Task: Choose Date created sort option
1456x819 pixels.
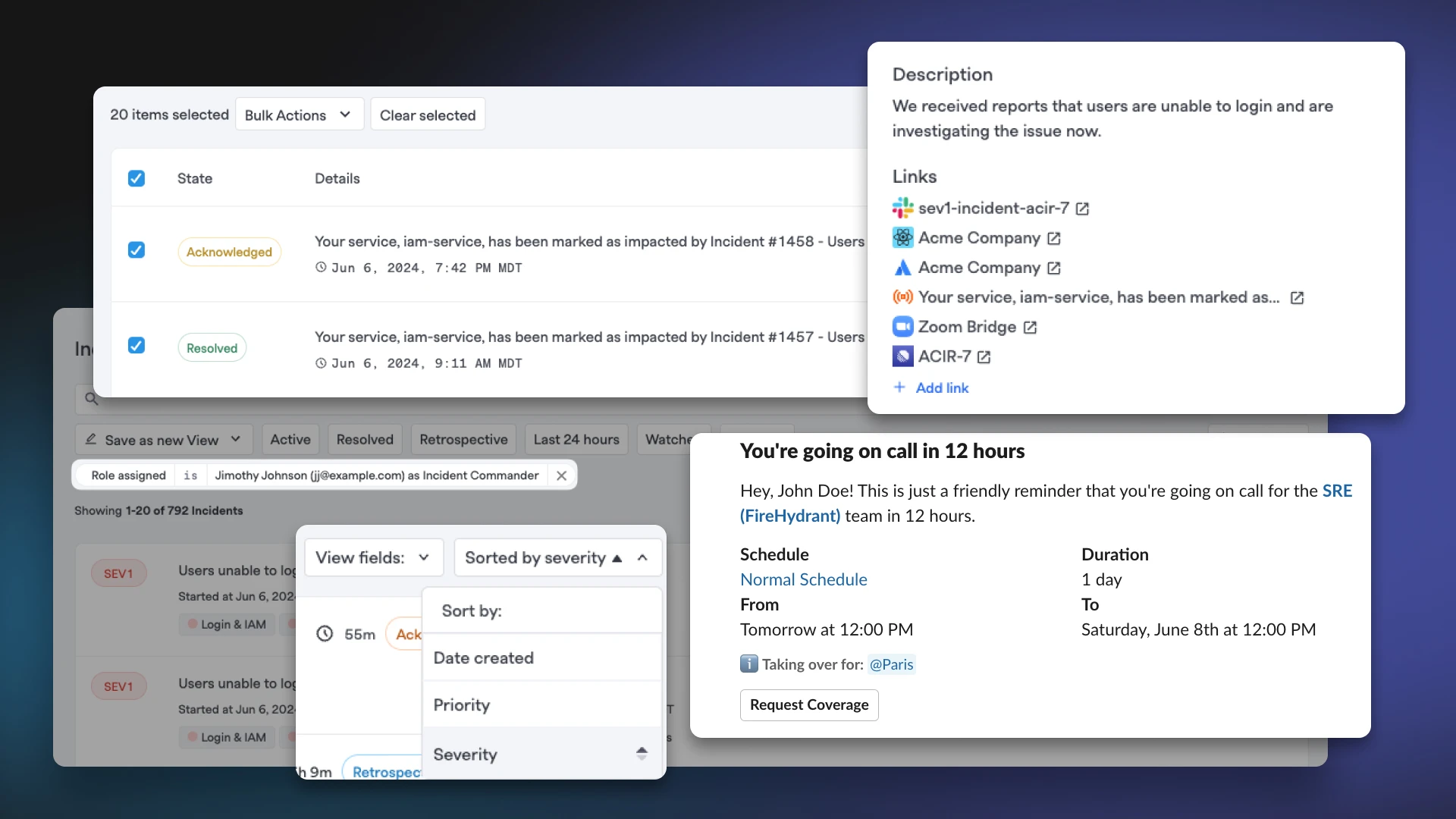Action: tap(484, 657)
